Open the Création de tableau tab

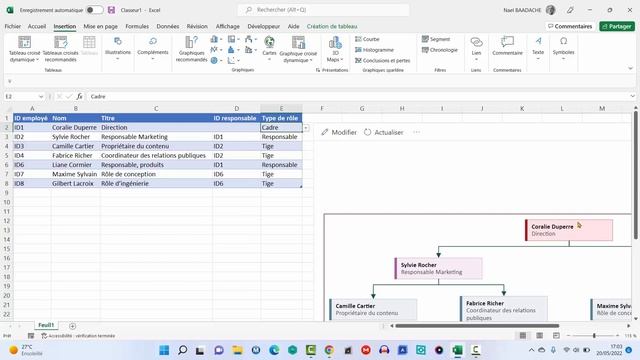[x=332, y=26]
